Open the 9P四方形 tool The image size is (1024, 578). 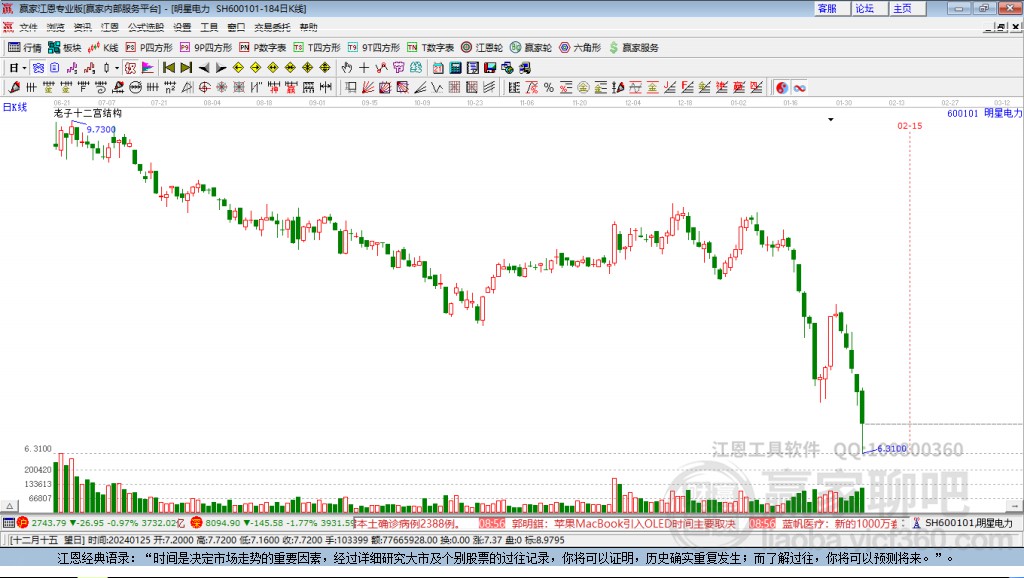[x=206, y=48]
